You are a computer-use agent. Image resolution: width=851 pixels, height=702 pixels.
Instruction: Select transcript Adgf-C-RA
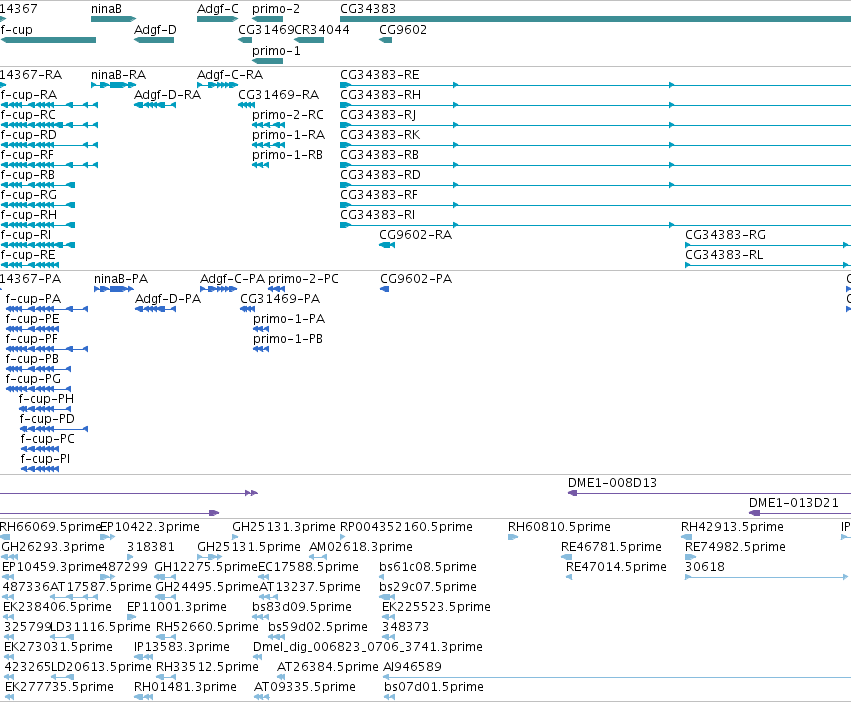230,74
